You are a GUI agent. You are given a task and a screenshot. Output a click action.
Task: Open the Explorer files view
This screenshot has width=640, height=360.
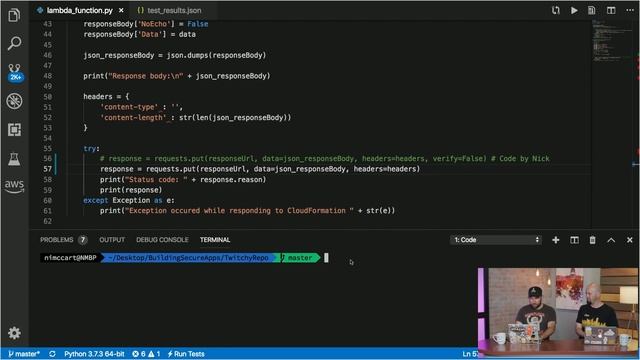pos(14,16)
